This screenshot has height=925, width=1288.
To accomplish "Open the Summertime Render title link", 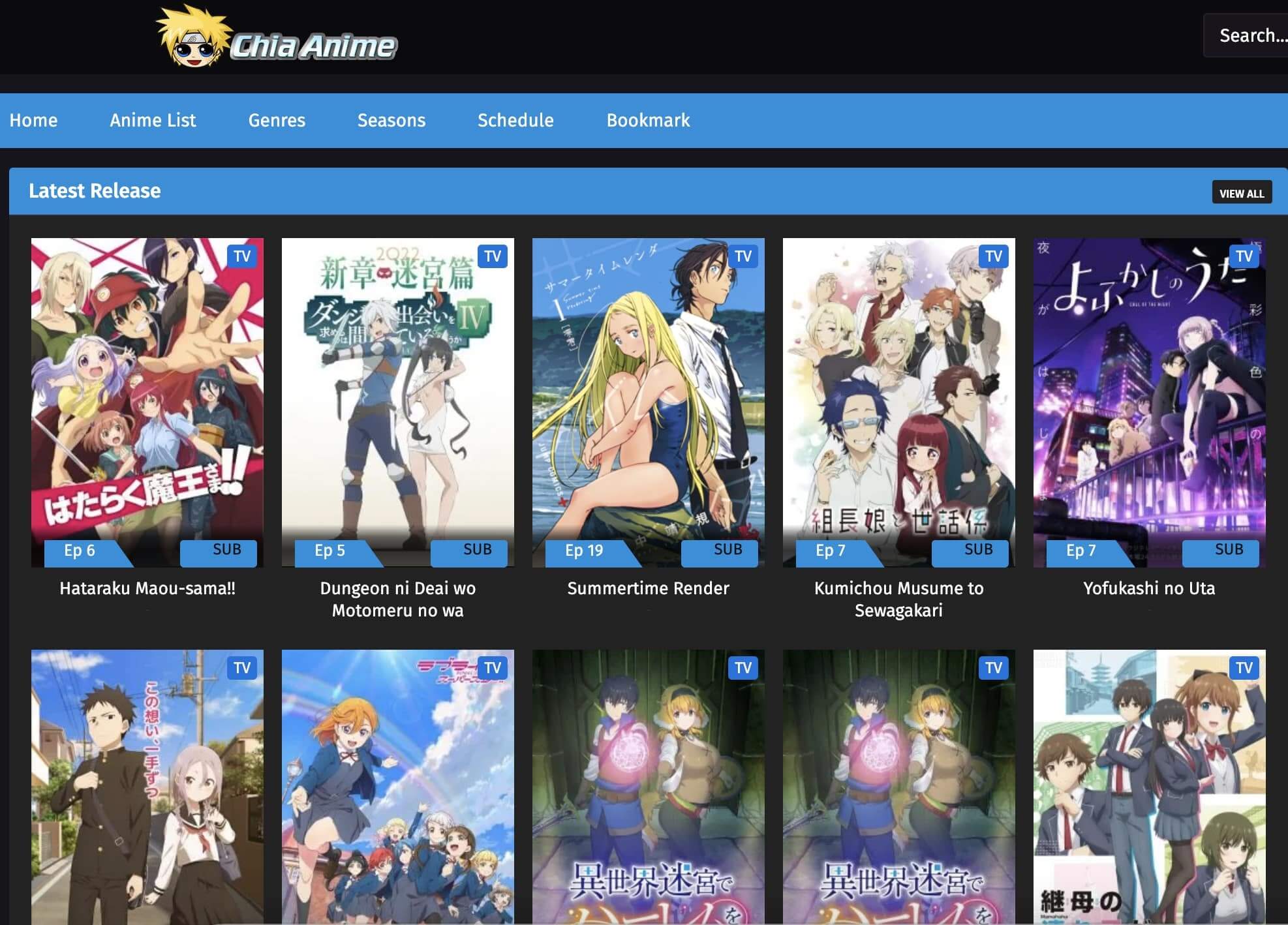I will pyautogui.click(x=648, y=588).
